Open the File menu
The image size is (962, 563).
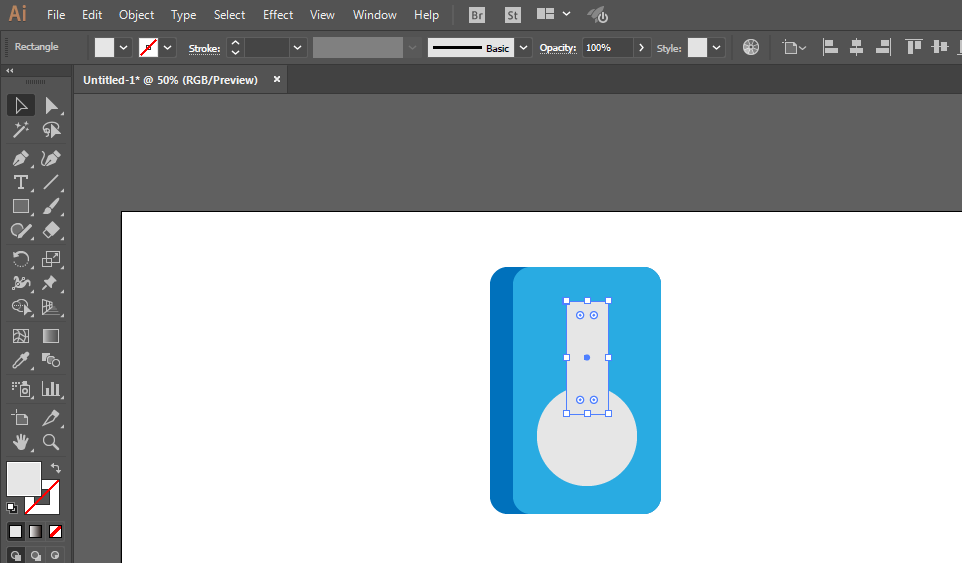56,15
